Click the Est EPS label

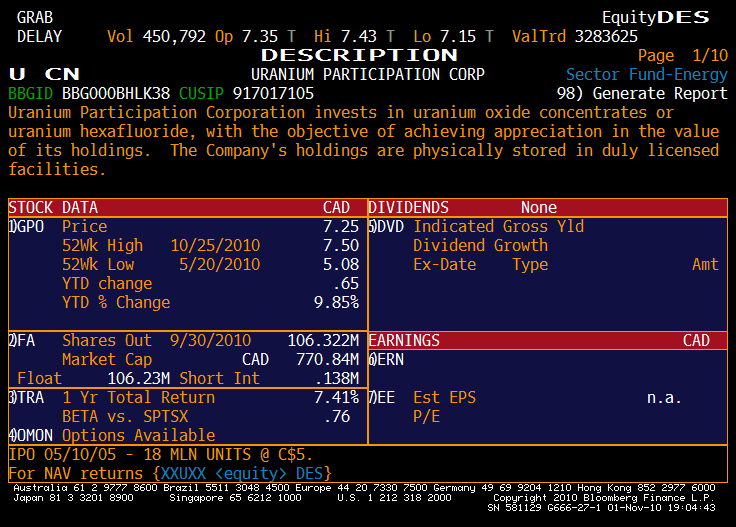[x=445, y=397]
